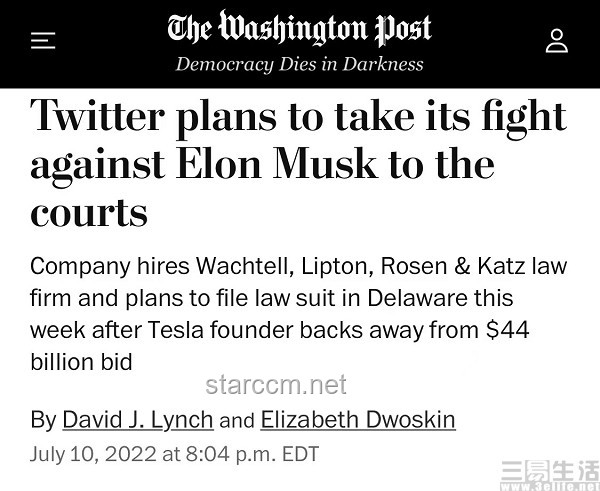
Task: Click "Elon Musk" in the headline
Action: coord(276,164)
